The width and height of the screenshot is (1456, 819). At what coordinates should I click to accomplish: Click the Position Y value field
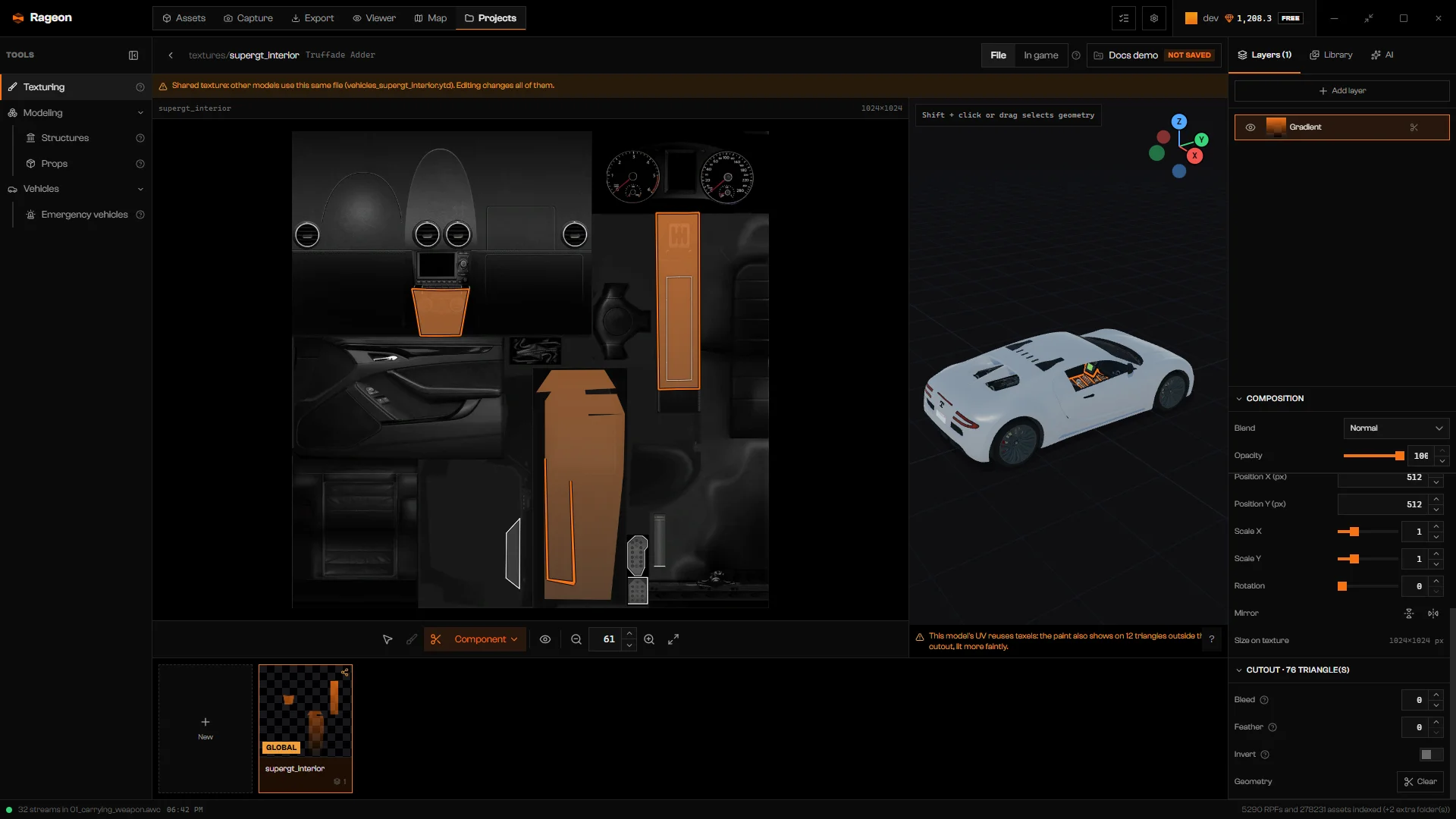(x=1382, y=504)
